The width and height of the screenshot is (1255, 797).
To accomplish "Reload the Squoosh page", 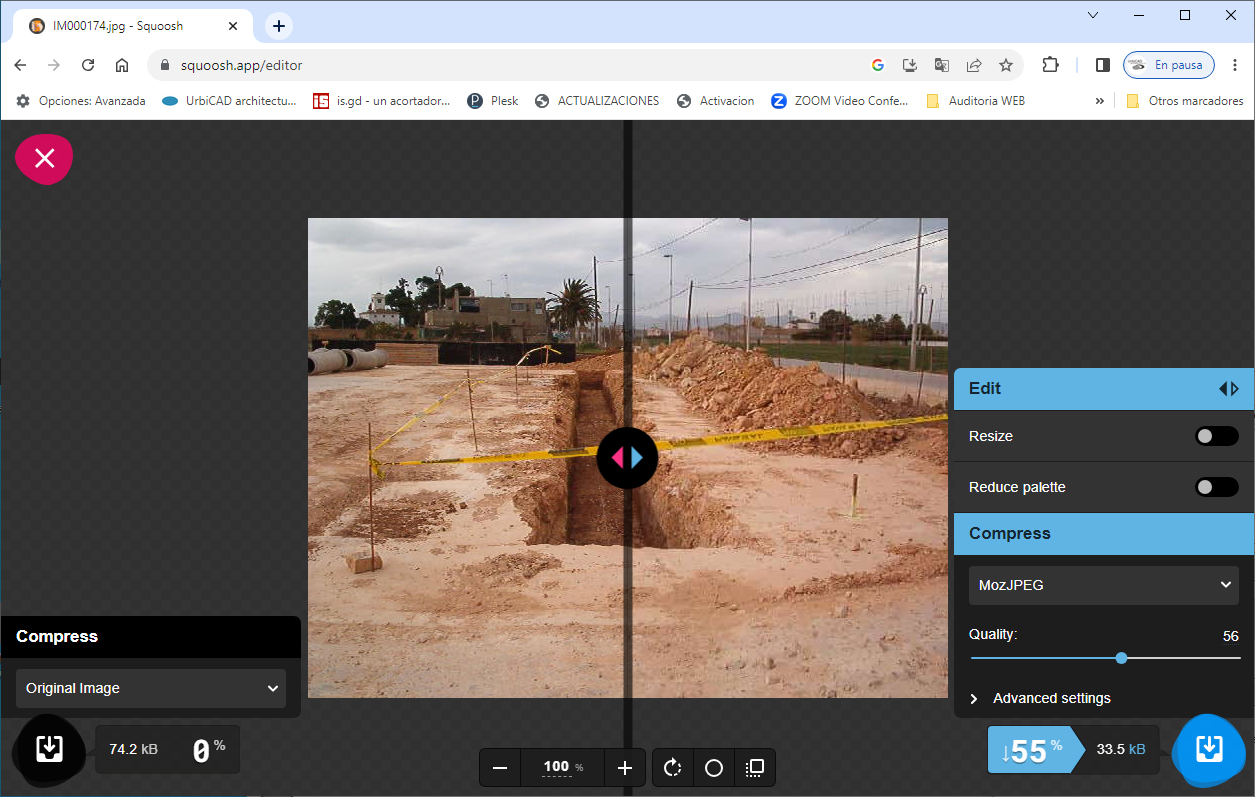I will click(x=88, y=65).
